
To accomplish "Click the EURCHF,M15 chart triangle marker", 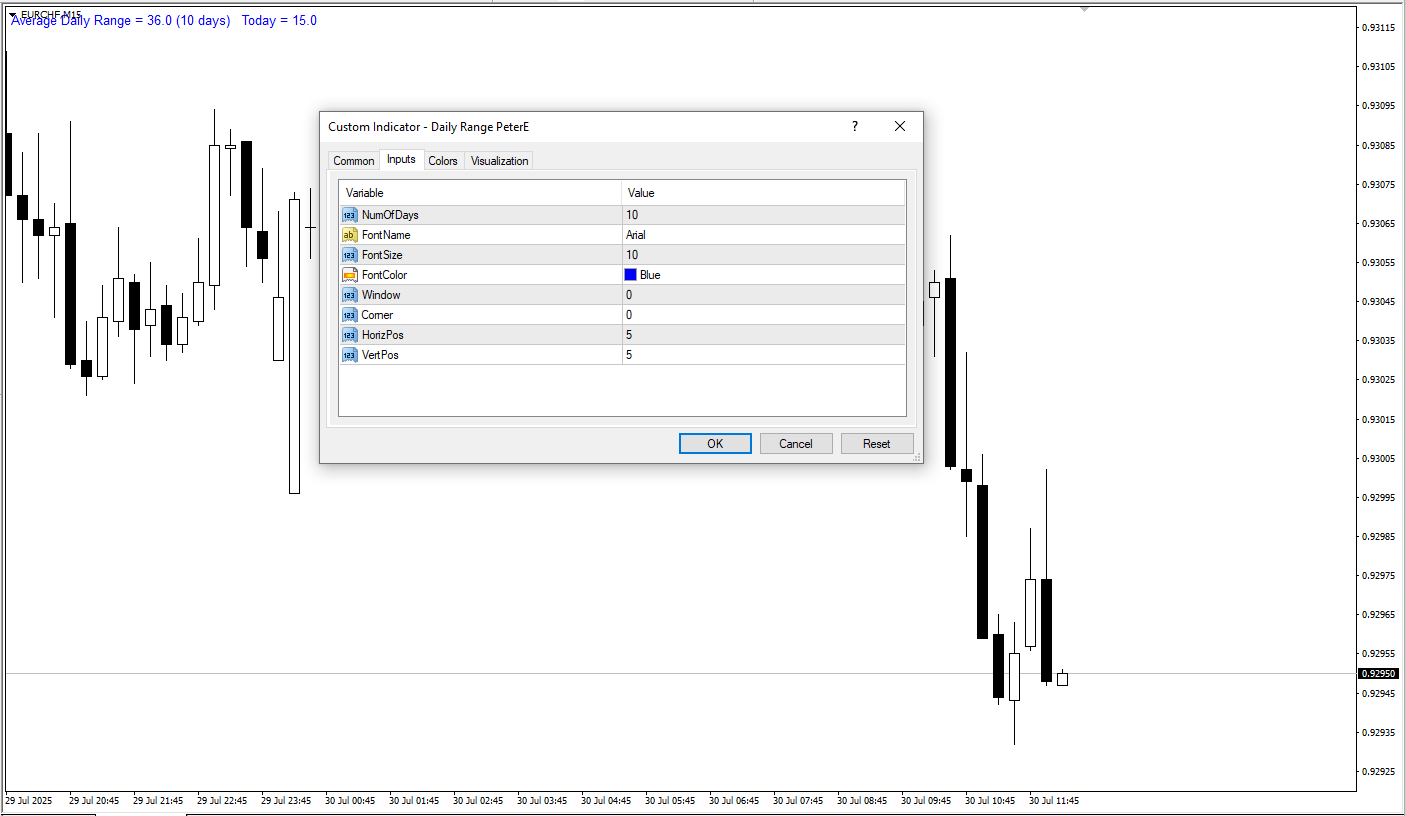I will (13, 14).
